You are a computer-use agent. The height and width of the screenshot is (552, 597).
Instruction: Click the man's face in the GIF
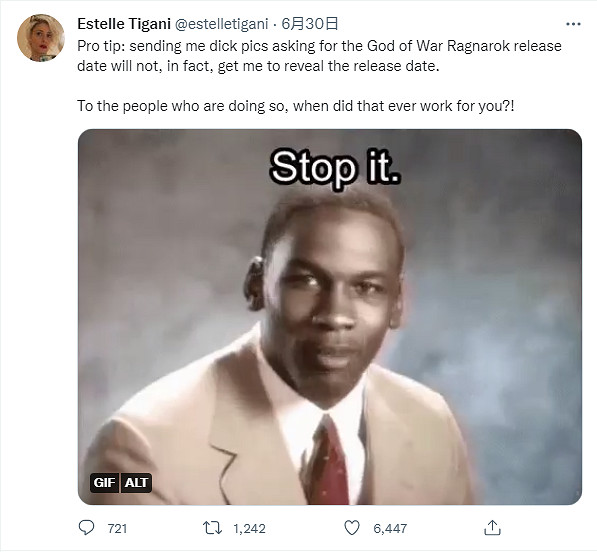tap(337, 301)
